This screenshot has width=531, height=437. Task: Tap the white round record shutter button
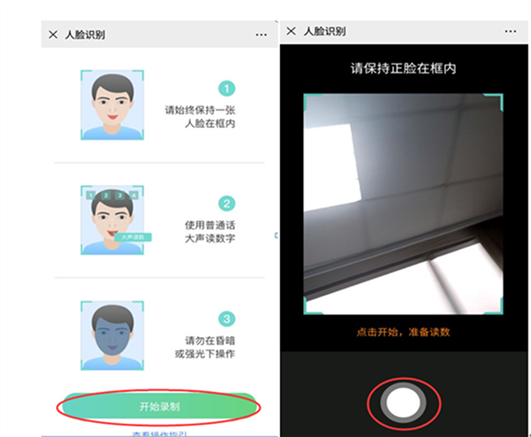403,403
